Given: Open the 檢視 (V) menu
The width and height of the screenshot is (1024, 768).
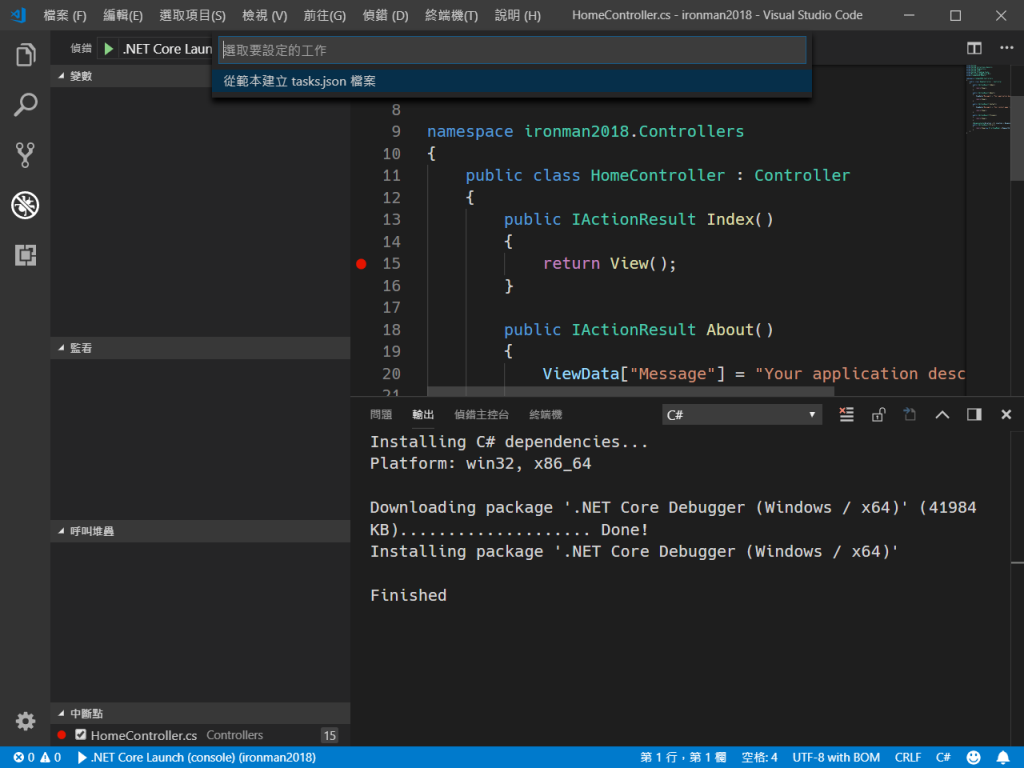Looking at the screenshot, I should tap(264, 15).
